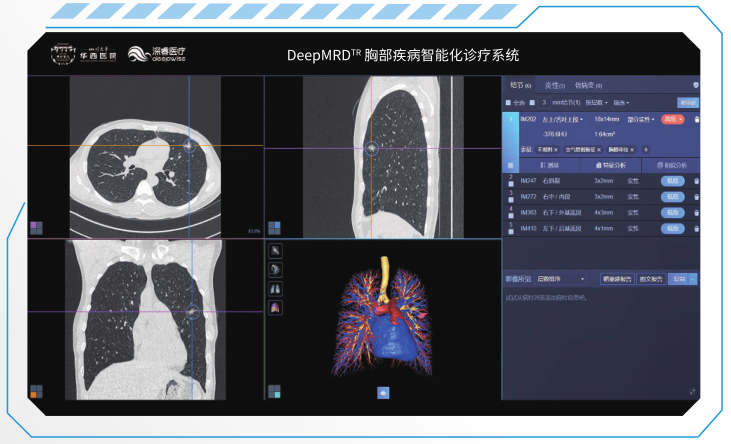Check the 全选 select-all checkbox
731x444 pixels.
[x=508, y=103]
